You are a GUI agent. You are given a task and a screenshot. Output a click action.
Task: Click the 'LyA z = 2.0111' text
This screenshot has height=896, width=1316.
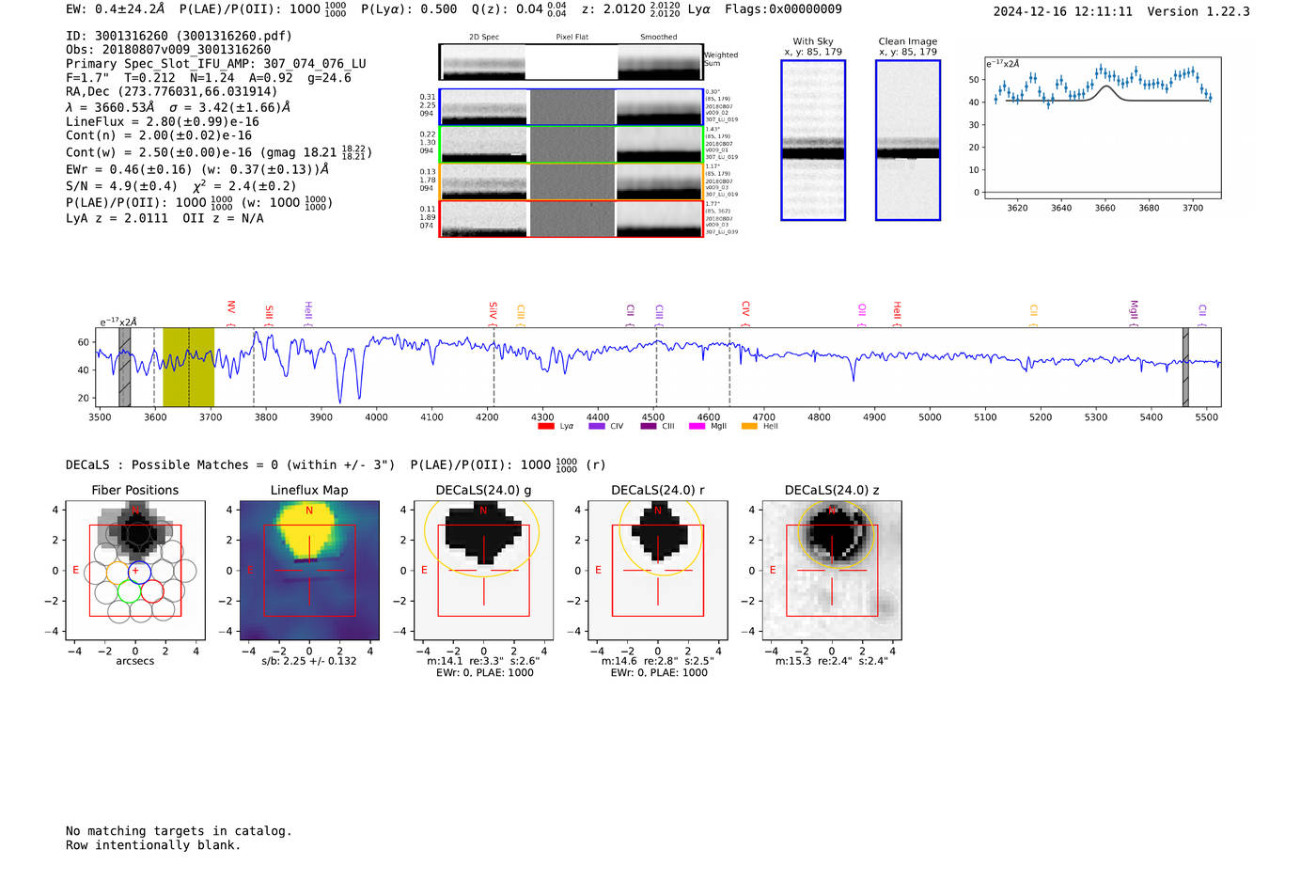click(117, 218)
